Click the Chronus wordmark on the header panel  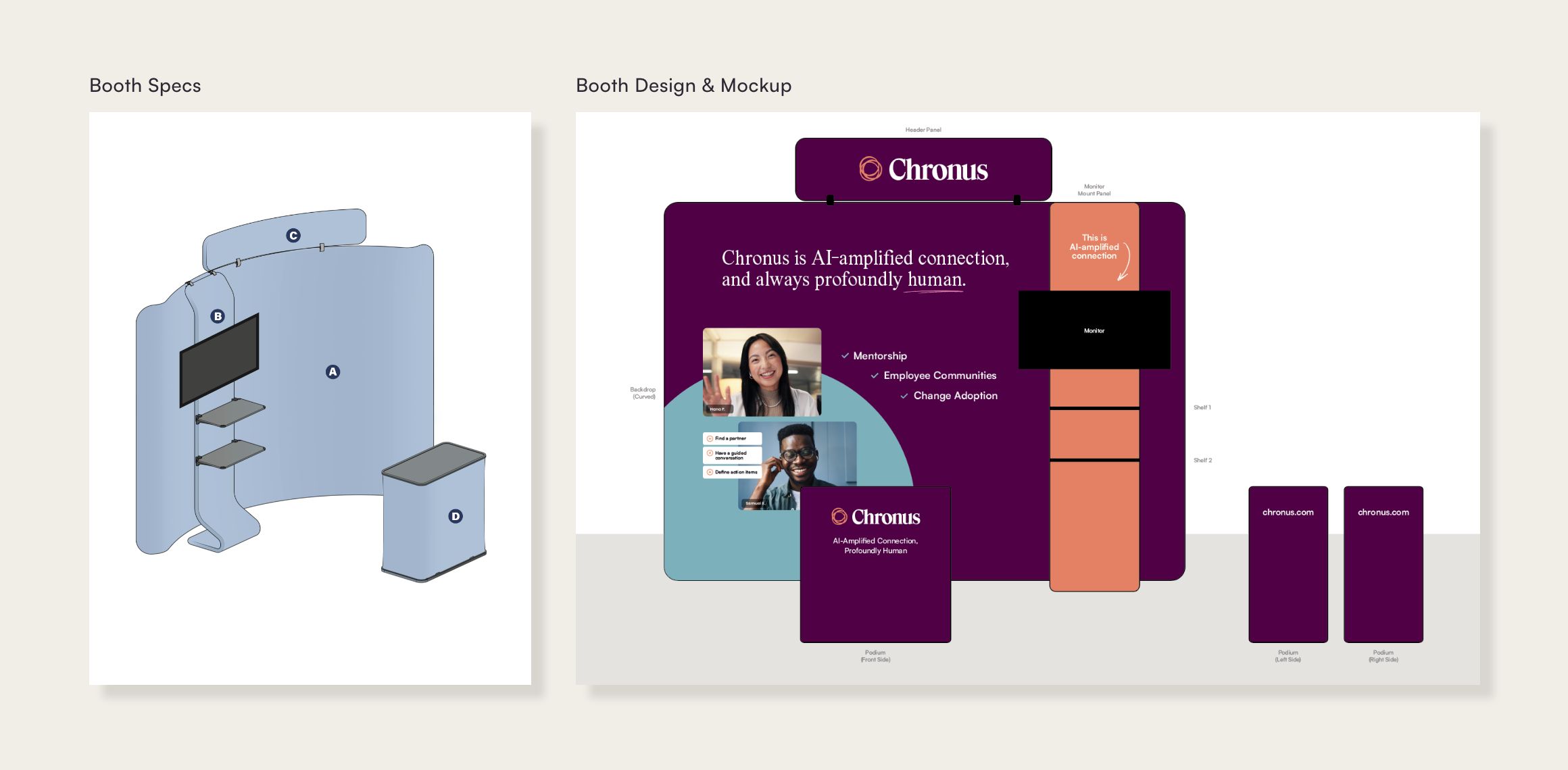point(938,170)
